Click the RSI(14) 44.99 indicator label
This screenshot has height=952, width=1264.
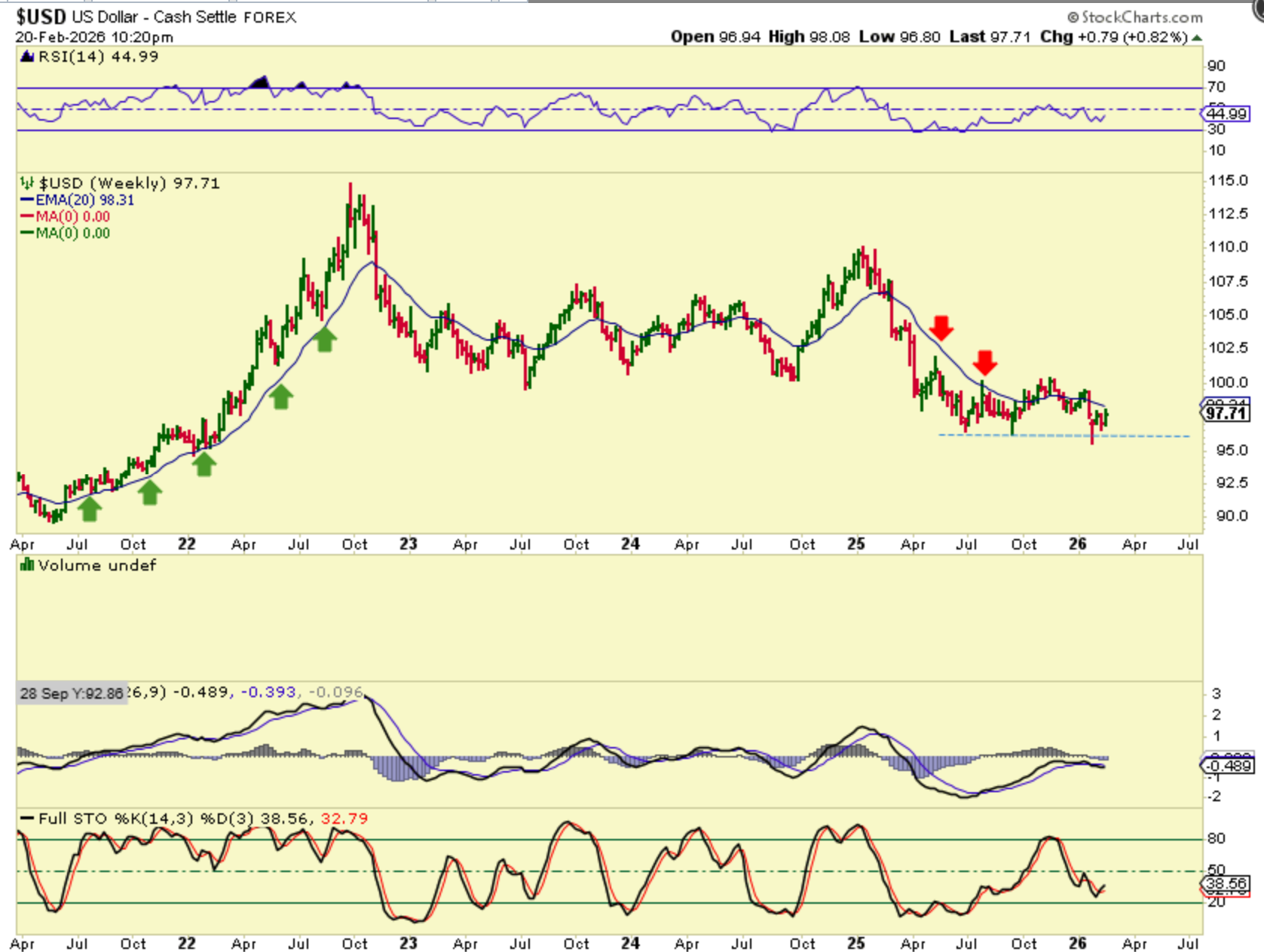(x=98, y=57)
